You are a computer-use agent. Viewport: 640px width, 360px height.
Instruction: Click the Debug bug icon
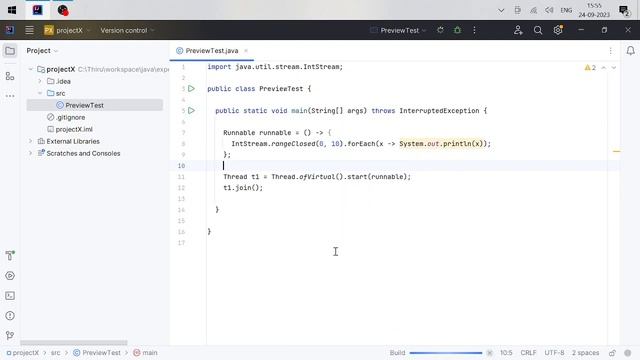[x=458, y=30]
